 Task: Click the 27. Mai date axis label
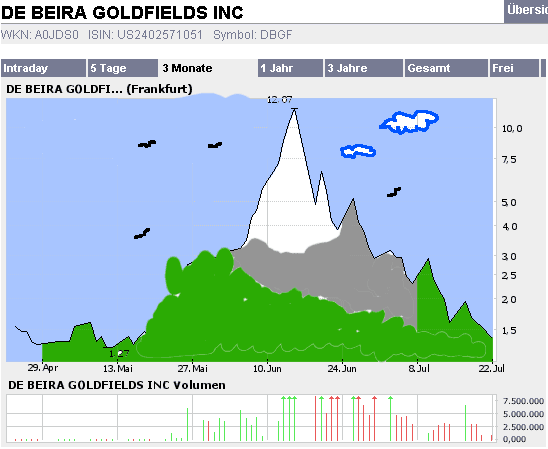193,369
